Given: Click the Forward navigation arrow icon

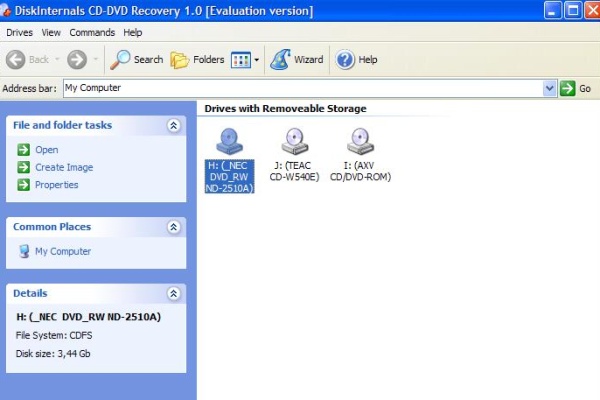Looking at the screenshot, I should tap(77, 60).
